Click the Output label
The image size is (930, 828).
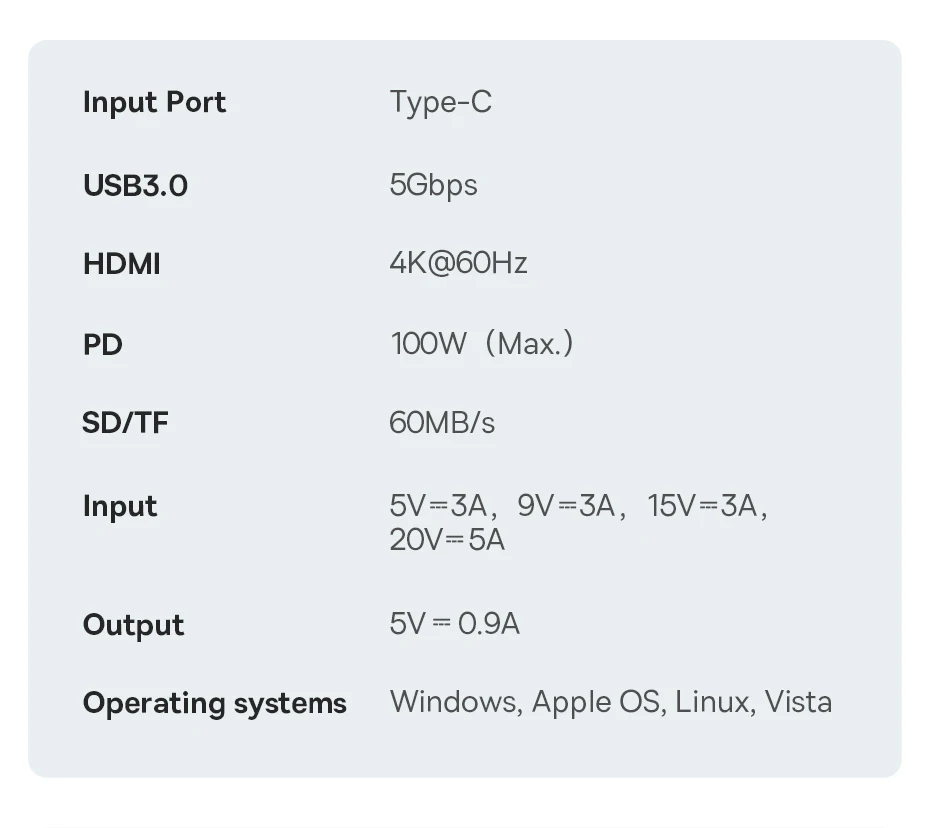click(133, 625)
